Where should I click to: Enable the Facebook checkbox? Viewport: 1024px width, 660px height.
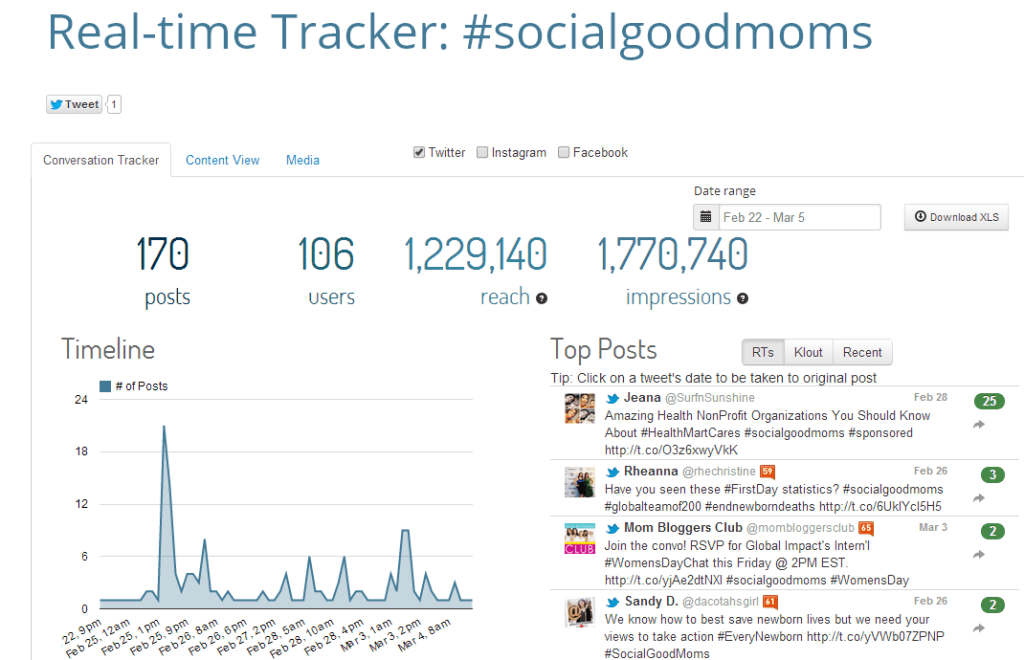coord(563,153)
